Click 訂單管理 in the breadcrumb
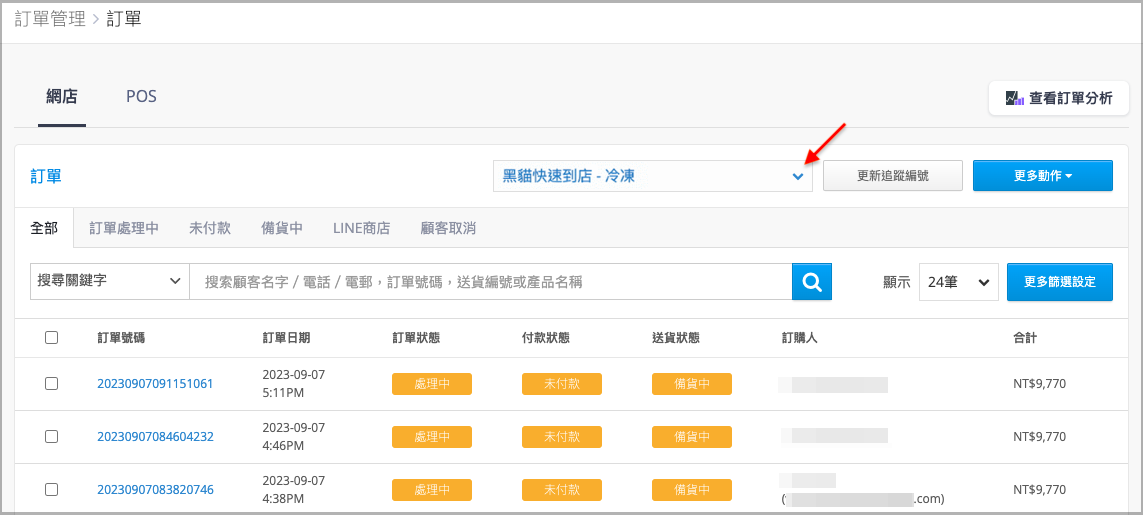 (50, 18)
